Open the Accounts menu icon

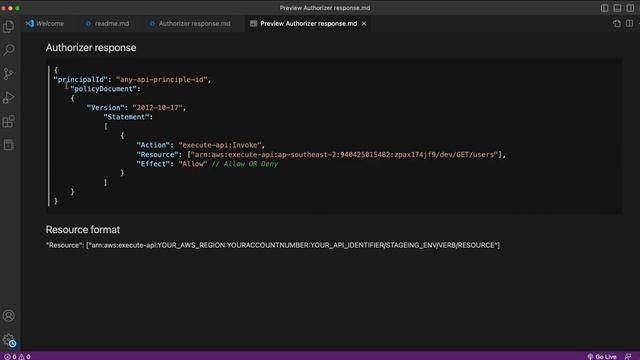9,316
